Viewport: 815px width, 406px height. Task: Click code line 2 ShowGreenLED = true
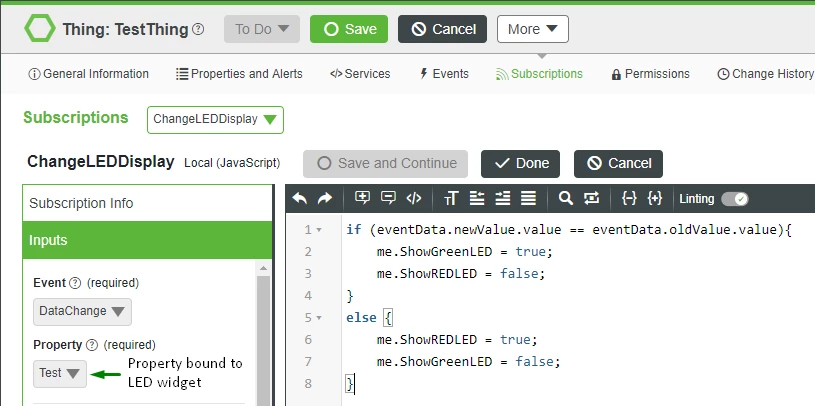[x=465, y=252]
